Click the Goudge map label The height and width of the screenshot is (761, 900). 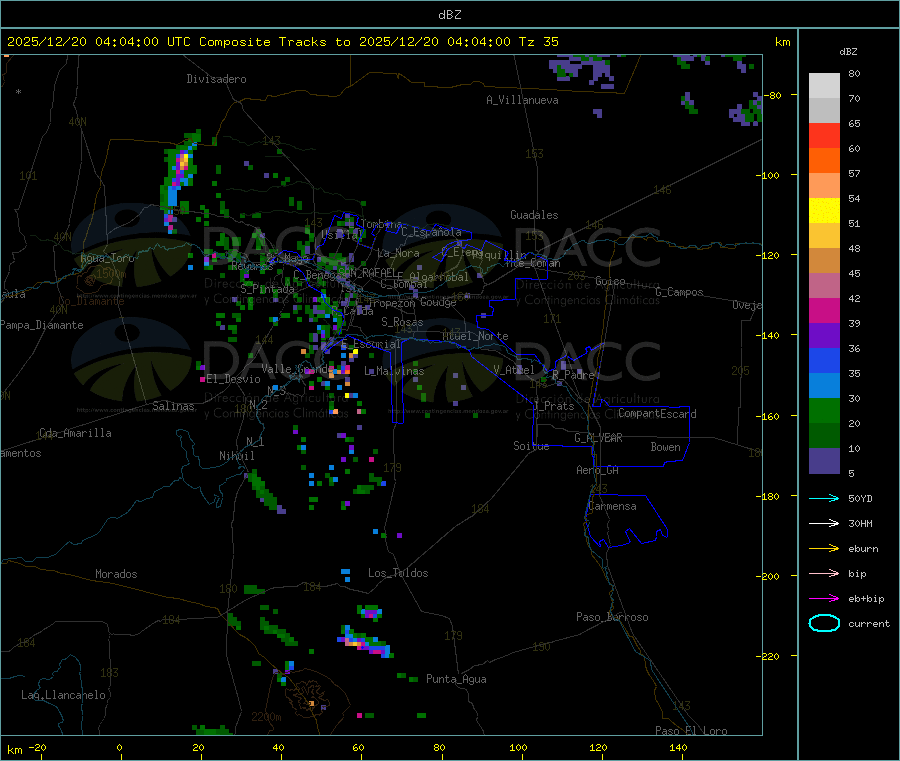[x=438, y=302]
